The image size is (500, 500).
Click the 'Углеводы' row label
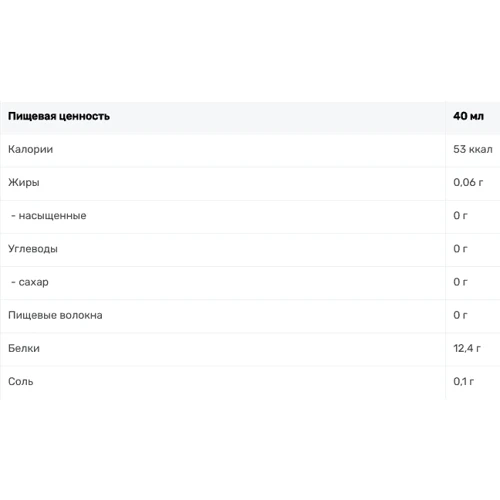coord(33,249)
